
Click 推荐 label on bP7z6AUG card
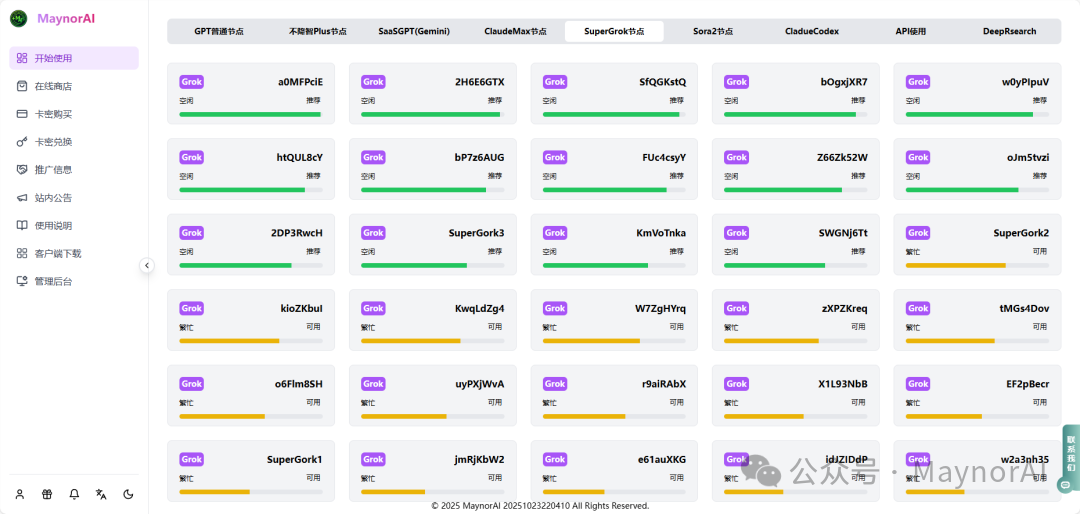point(497,176)
